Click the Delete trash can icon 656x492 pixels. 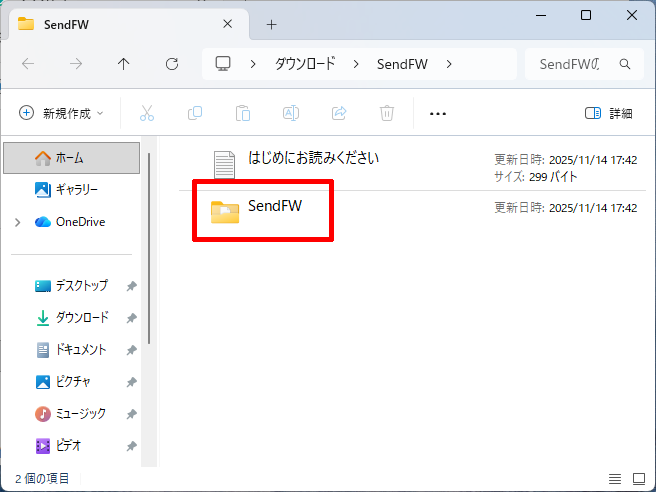coord(386,113)
